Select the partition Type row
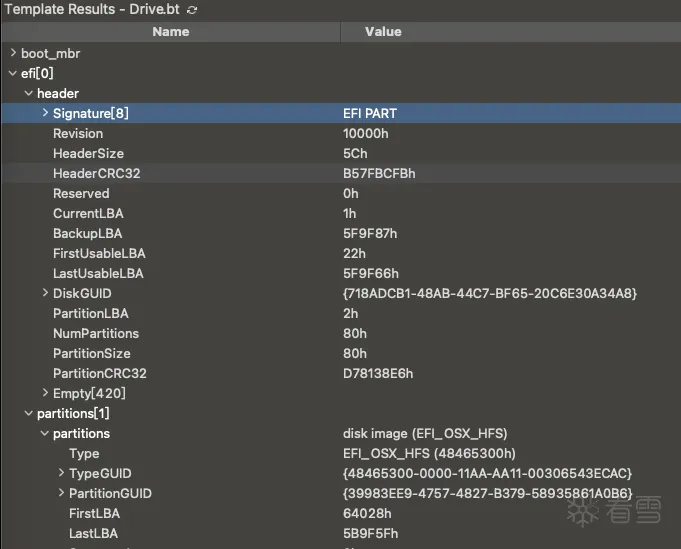Screen dimensions: 681x549 [x=84, y=453]
